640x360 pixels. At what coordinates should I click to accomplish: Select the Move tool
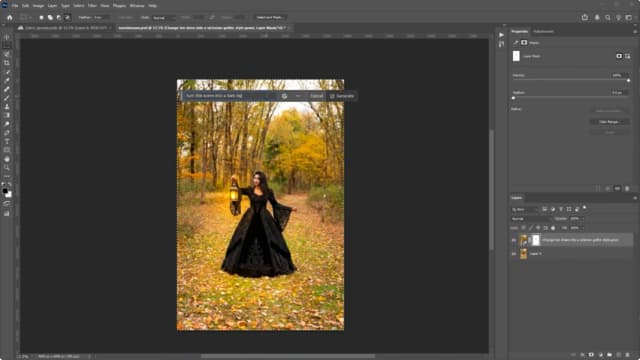pyautogui.click(x=7, y=37)
